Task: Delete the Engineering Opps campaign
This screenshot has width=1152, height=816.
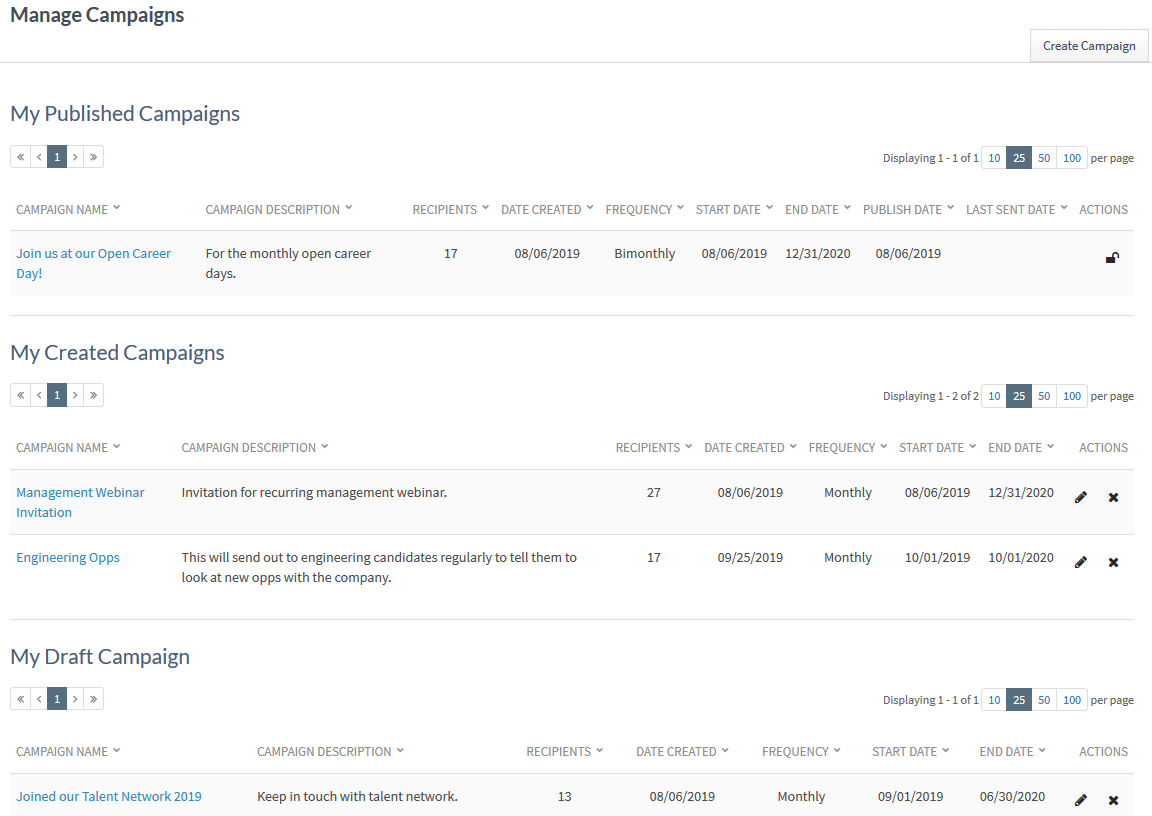Action: pos(1113,562)
